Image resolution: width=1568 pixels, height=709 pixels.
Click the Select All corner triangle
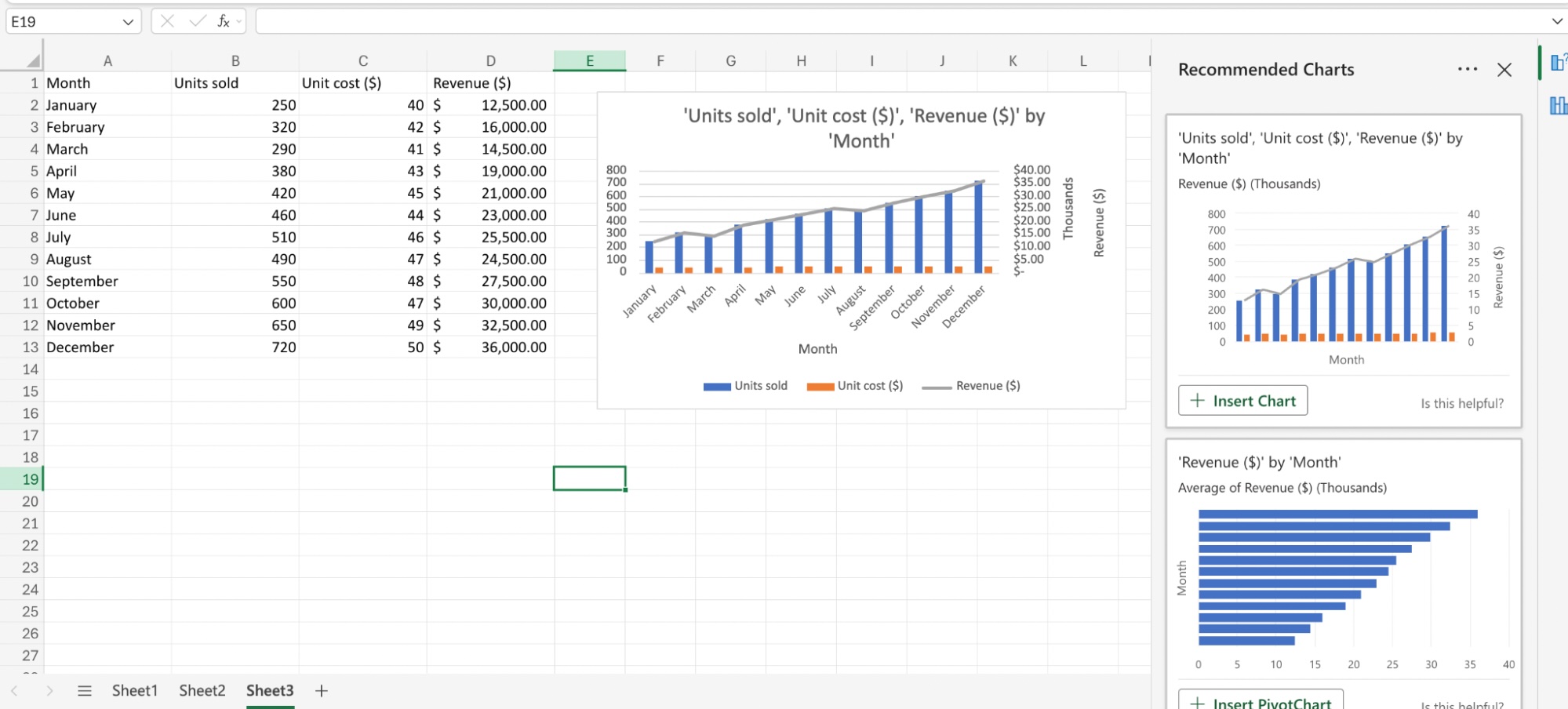pyautogui.click(x=33, y=60)
